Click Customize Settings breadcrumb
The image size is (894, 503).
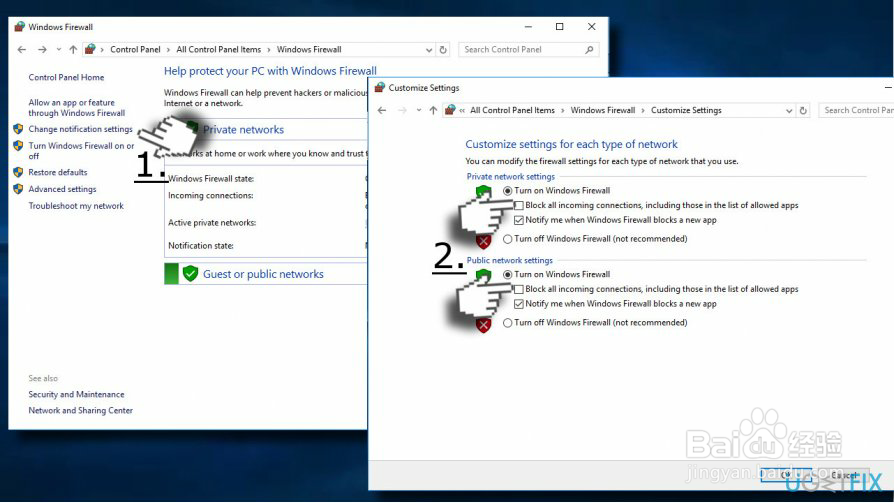point(686,111)
